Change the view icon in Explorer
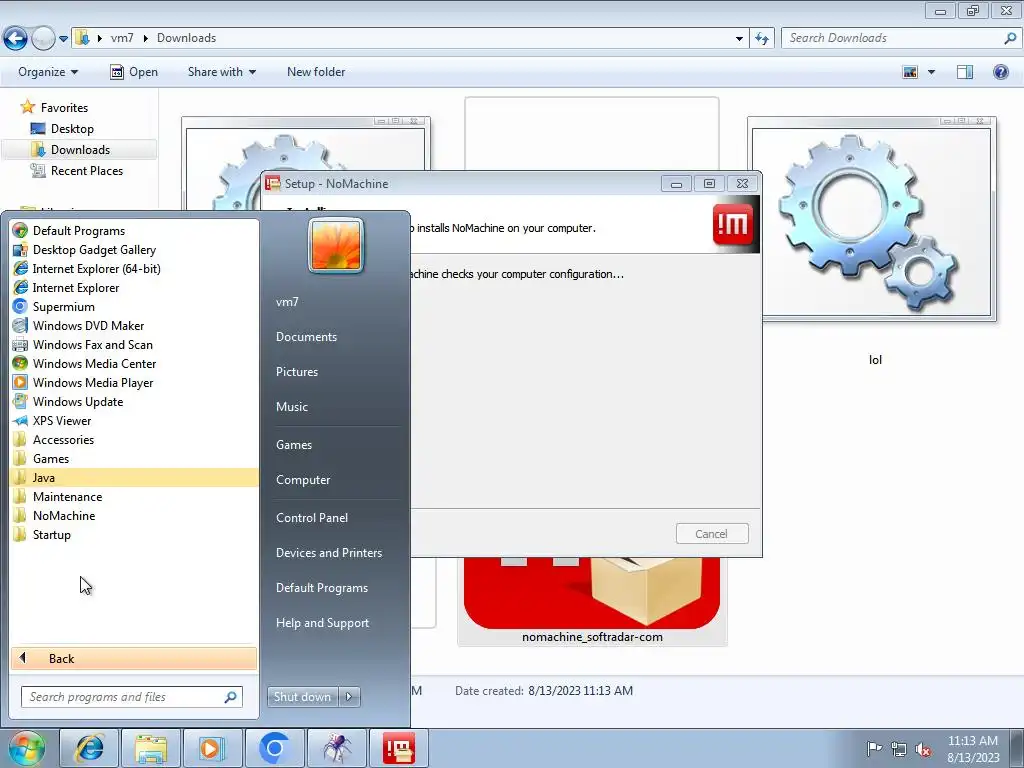This screenshot has width=1024, height=768. (x=910, y=72)
